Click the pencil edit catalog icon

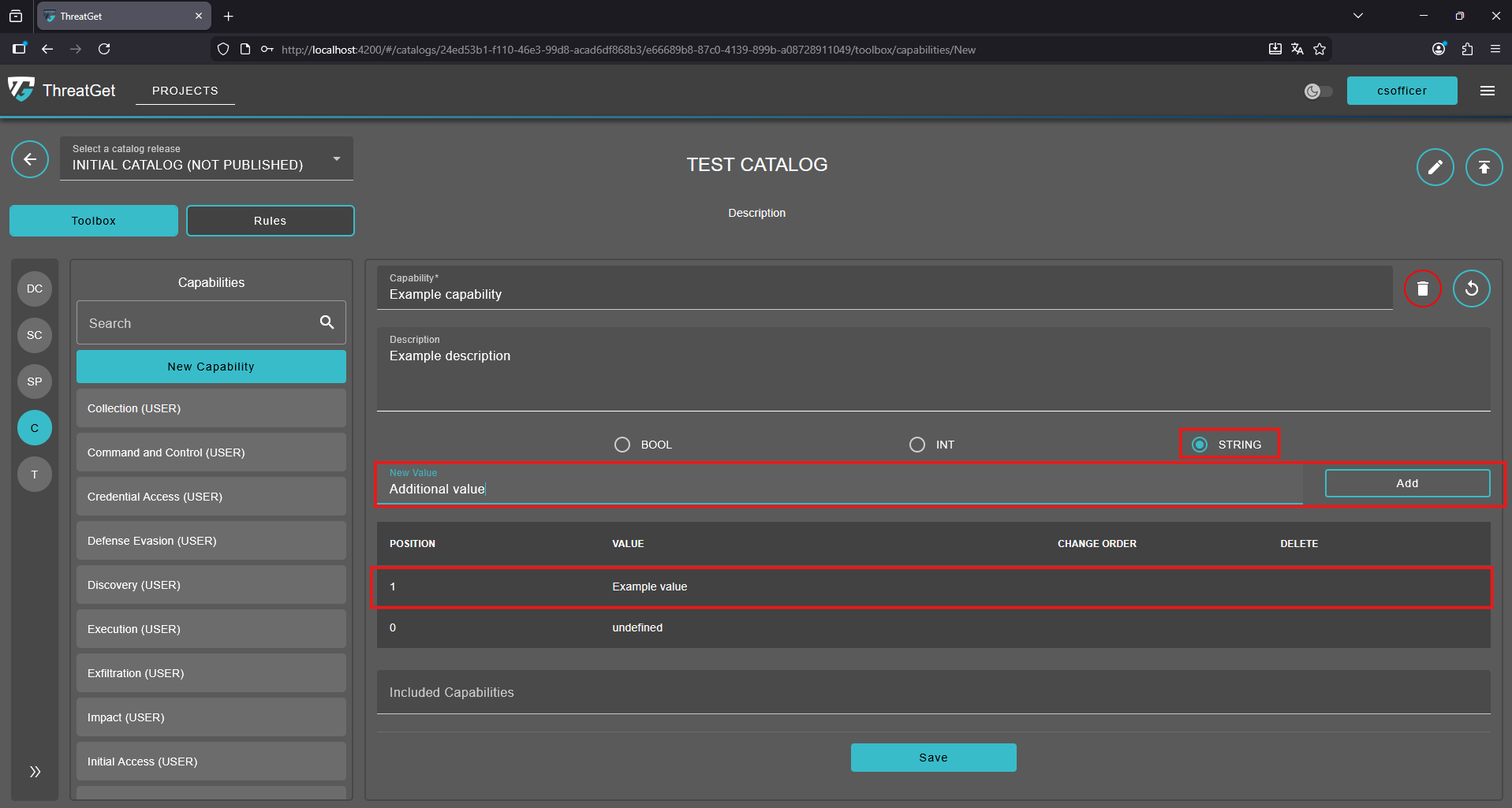(1435, 167)
